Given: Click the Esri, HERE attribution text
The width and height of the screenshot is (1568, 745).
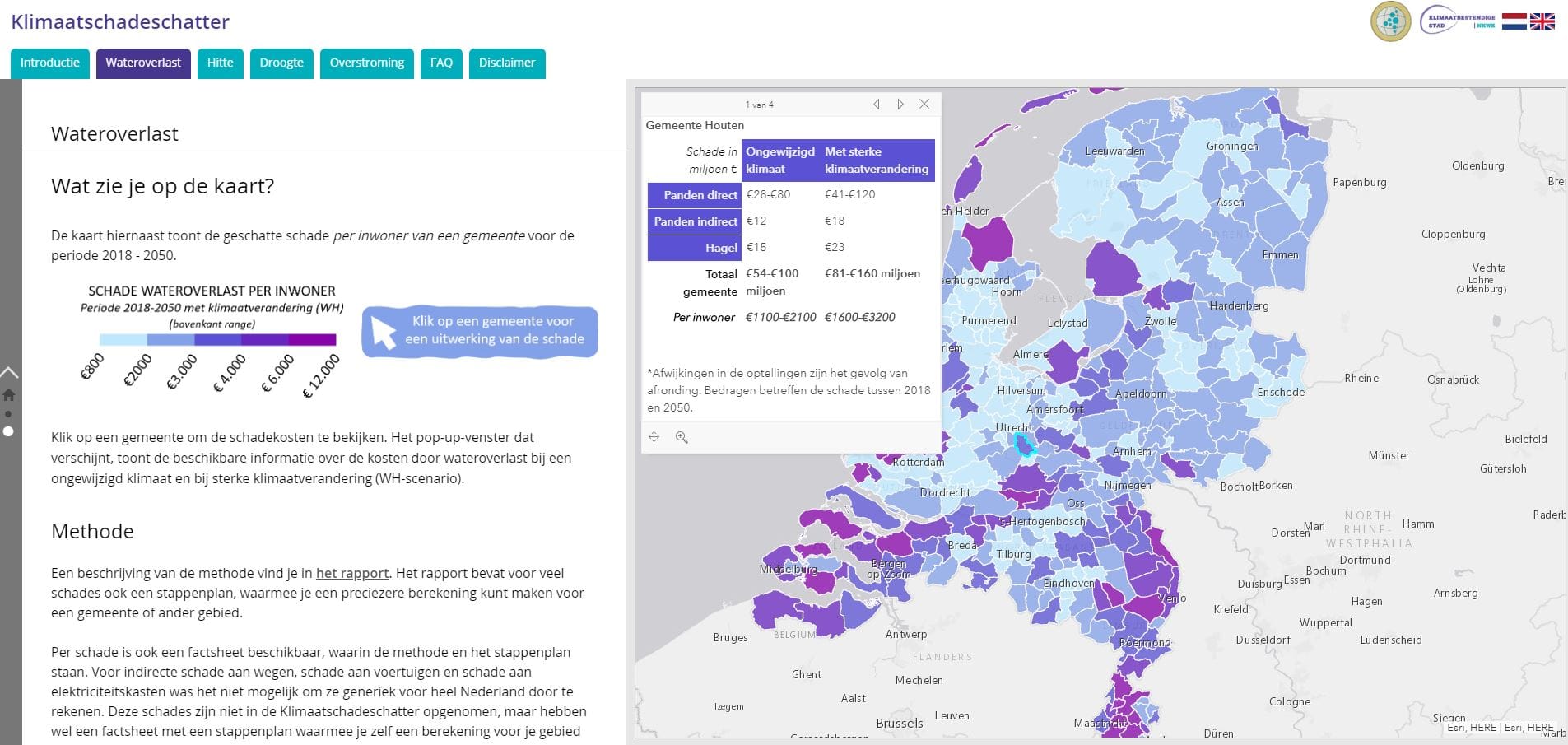Looking at the screenshot, I should (1501, 728).
